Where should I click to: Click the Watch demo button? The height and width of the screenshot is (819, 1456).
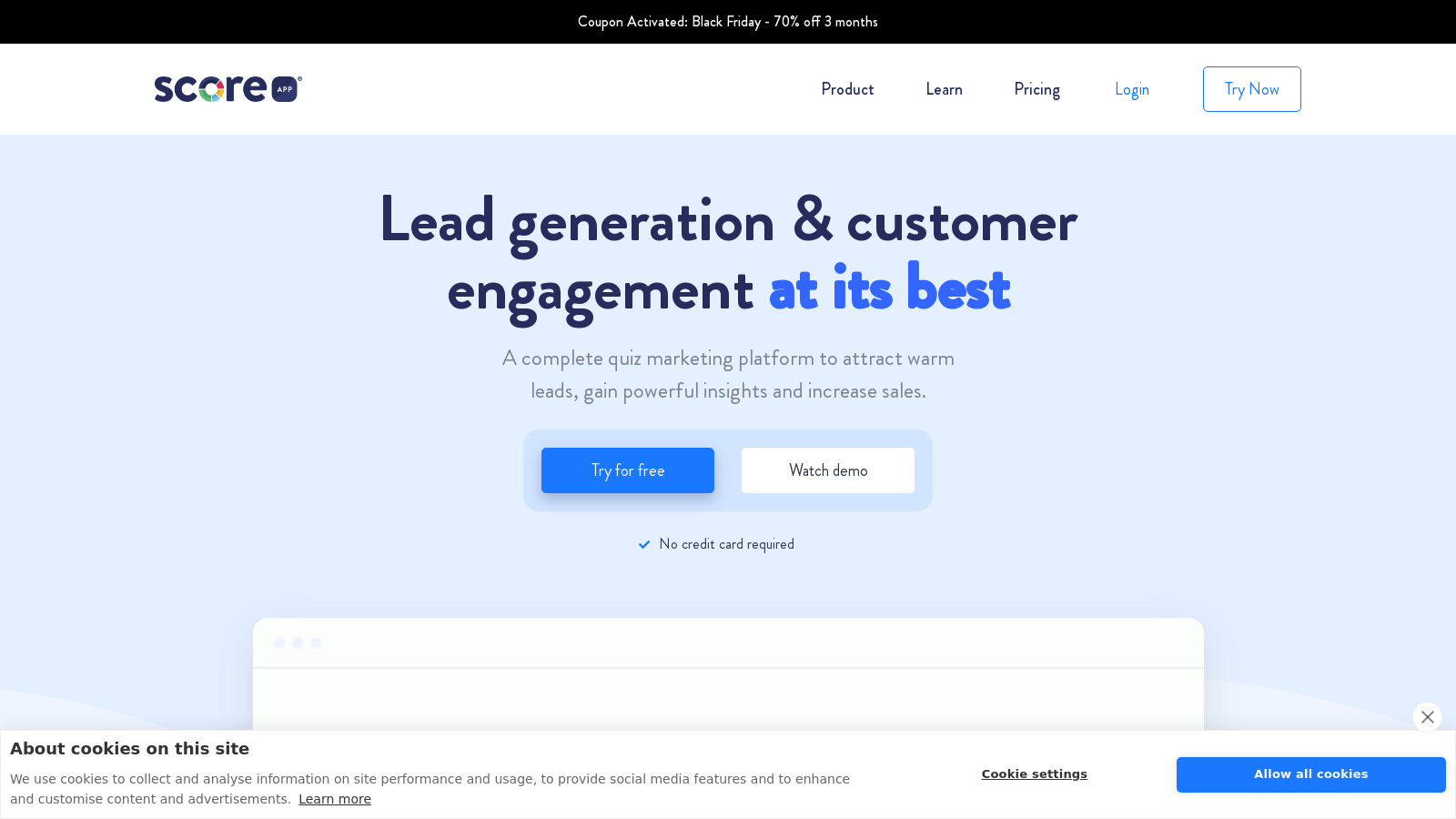click(x=828, y=470)
